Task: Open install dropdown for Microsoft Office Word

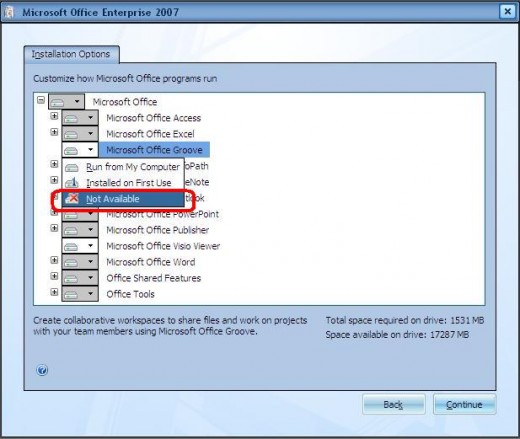Action: coord(80,262)
